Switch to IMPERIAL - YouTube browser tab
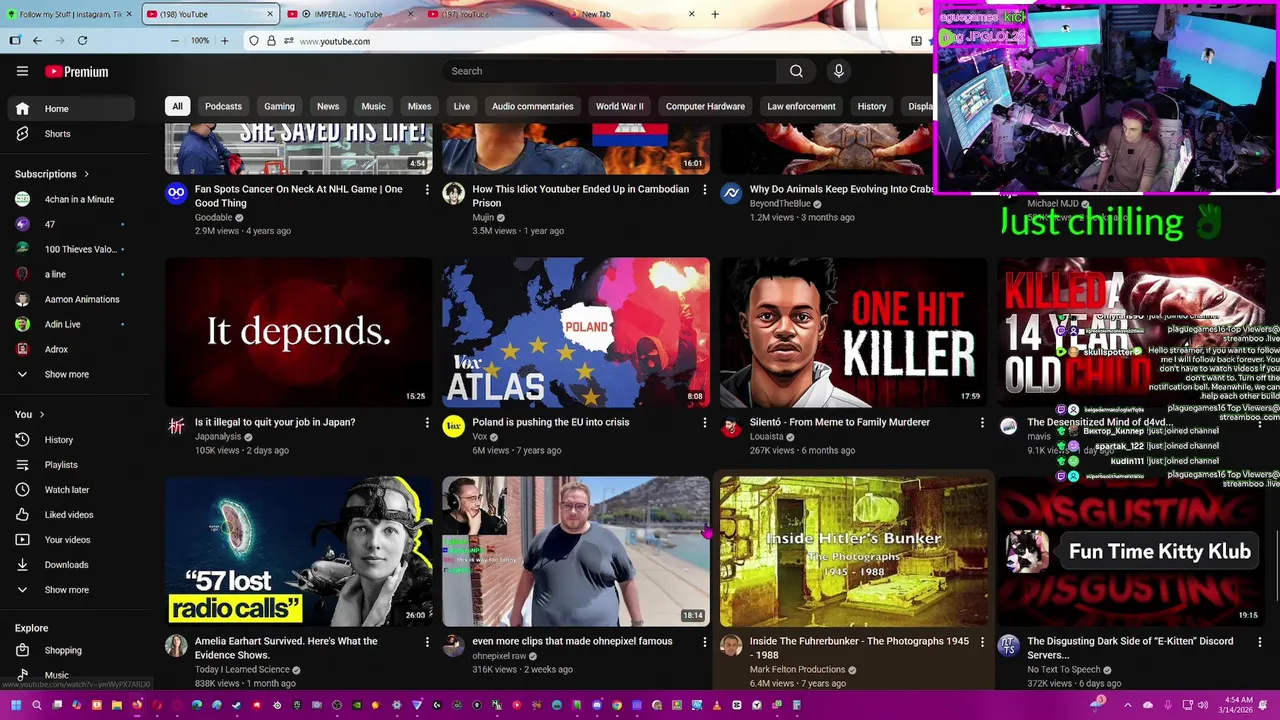Viewport: 1280px width, 720px height. coord(348,14)
